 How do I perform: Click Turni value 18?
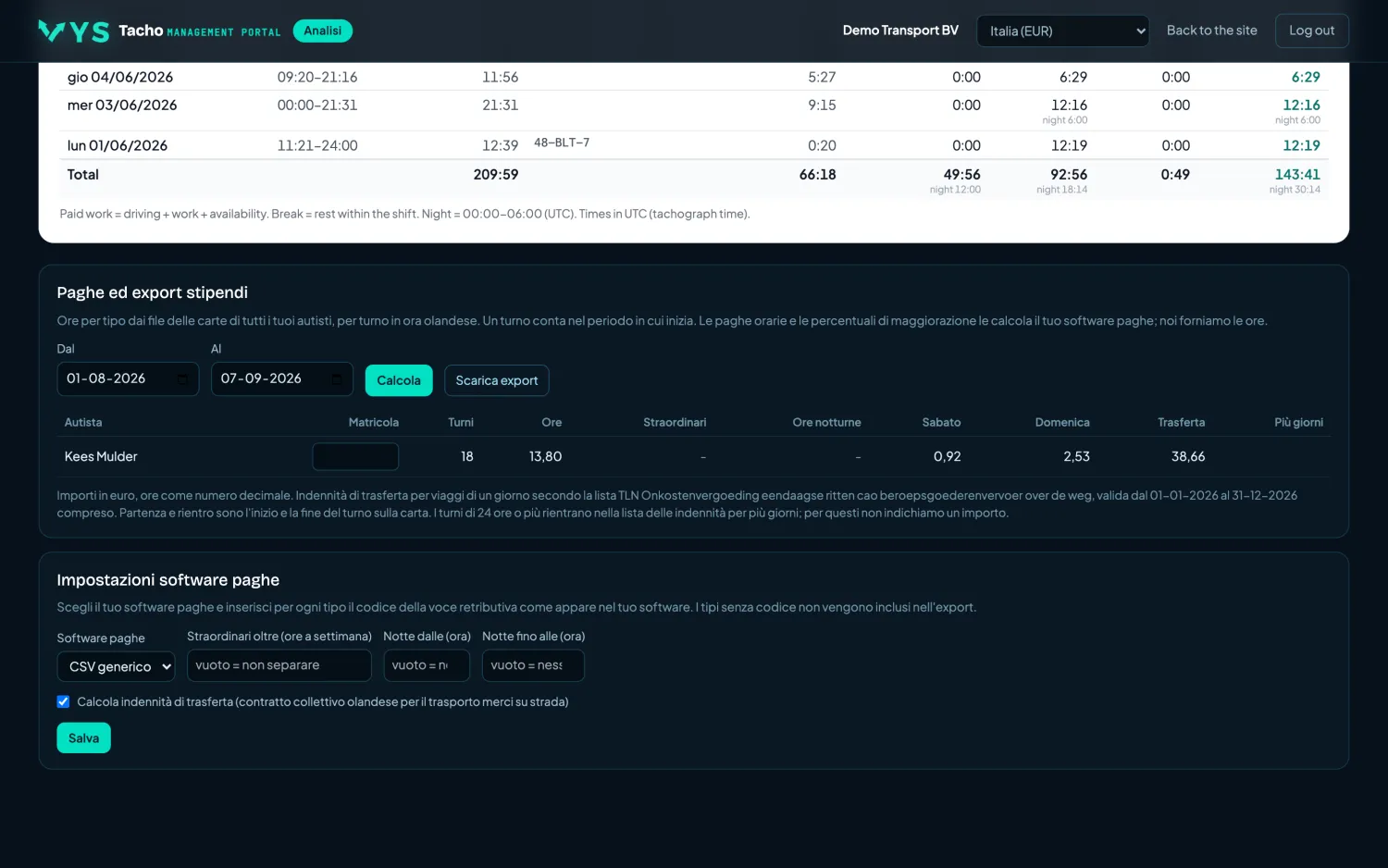(467, 456)
